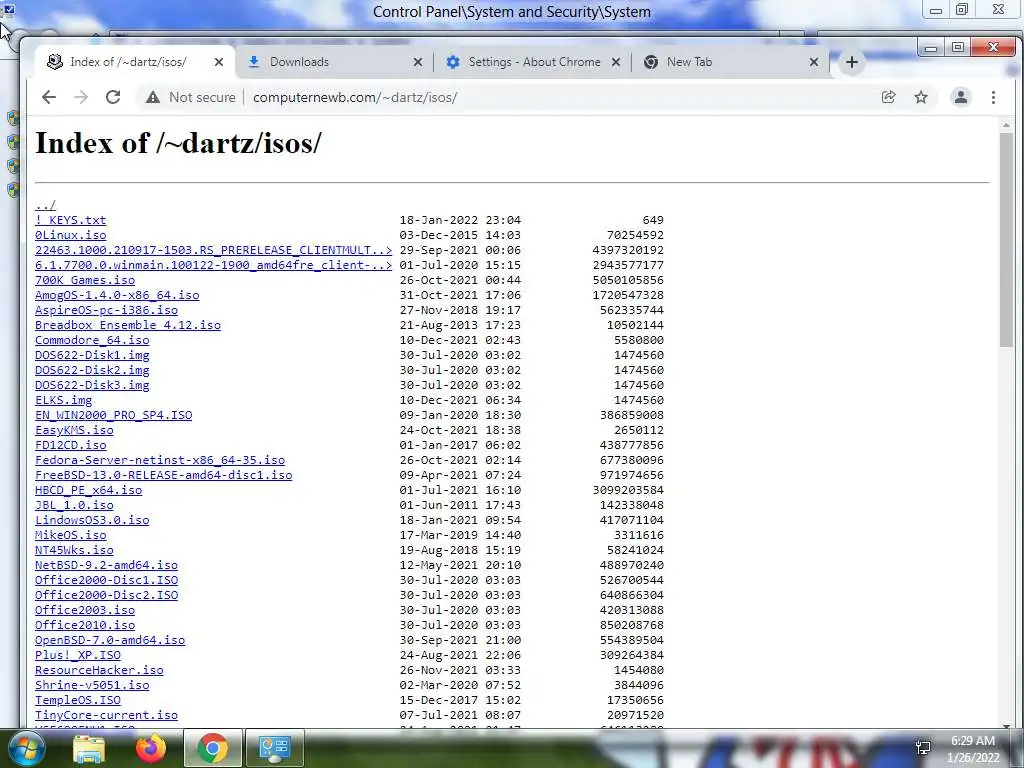This screenshot has height=768, width=1024.
Task: Click the 22463.1000.210917-1503.RS_PRERELEASE link
Action: pyautogui.click(x=214, y=250)
